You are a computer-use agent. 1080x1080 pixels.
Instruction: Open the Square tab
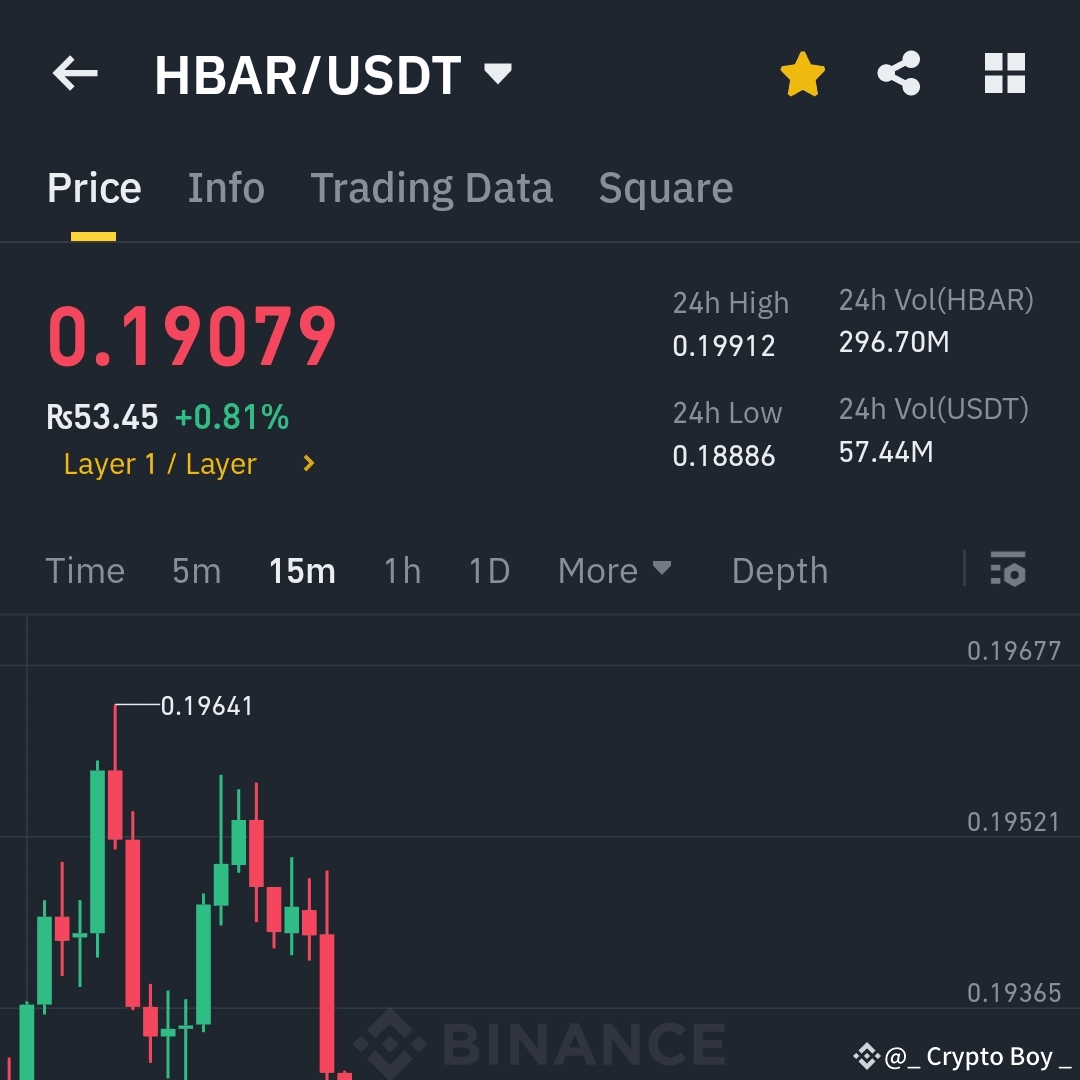[x=665, y=188]
